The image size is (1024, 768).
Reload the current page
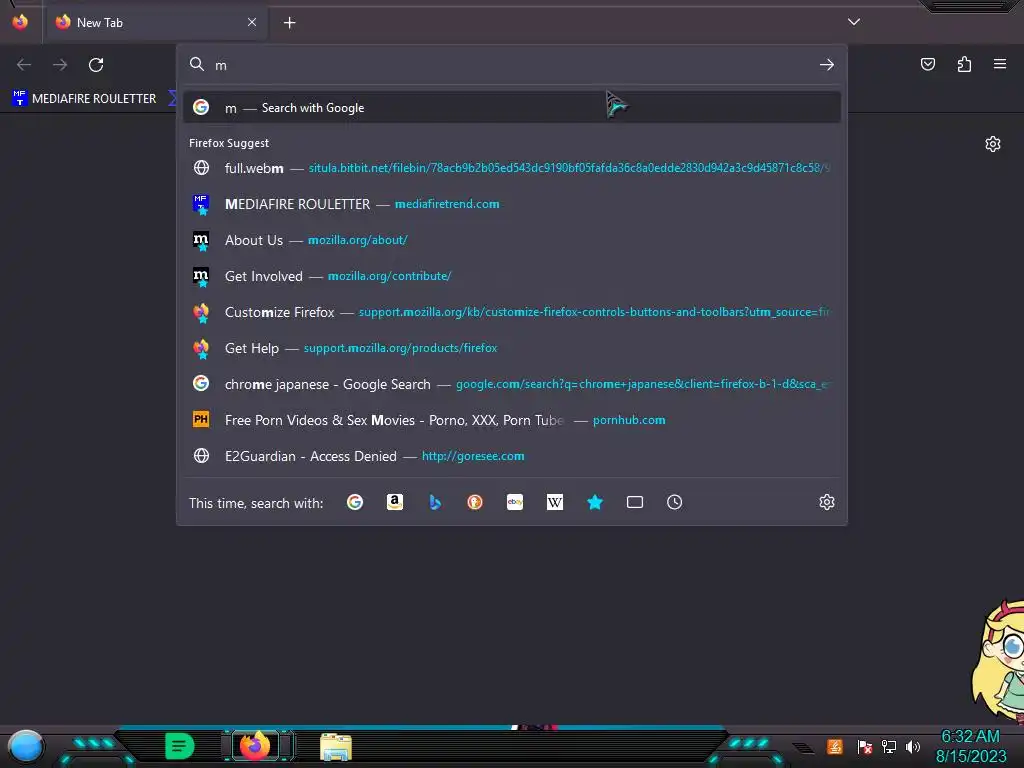click(96, 65)
